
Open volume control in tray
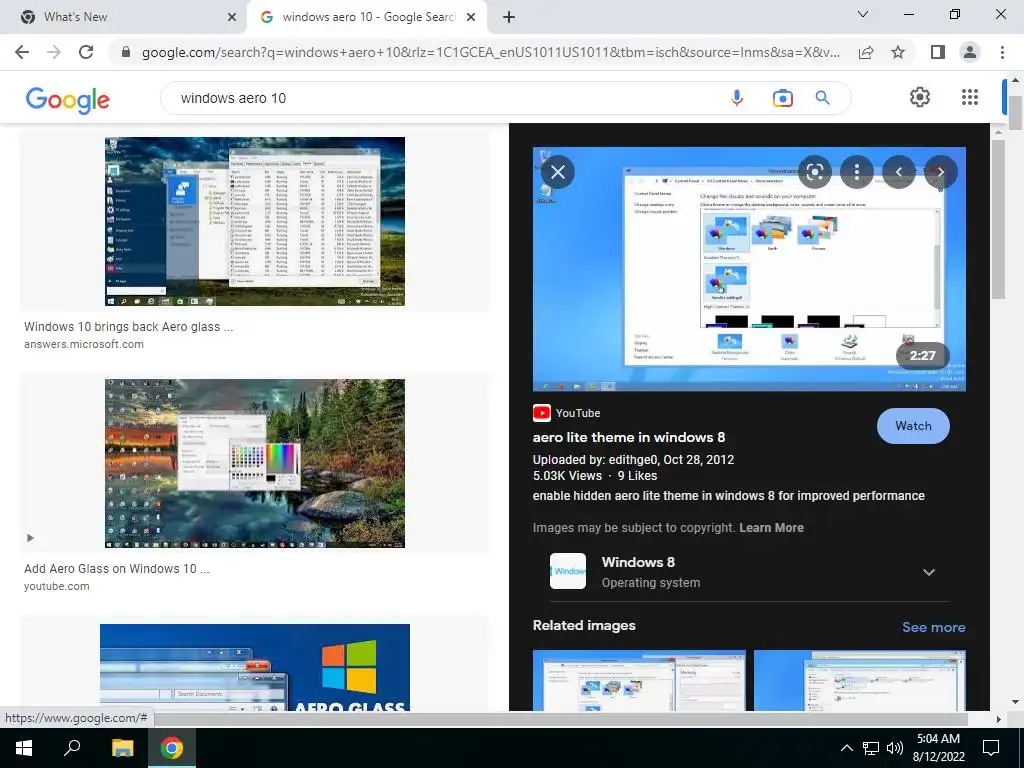(895, 748)
